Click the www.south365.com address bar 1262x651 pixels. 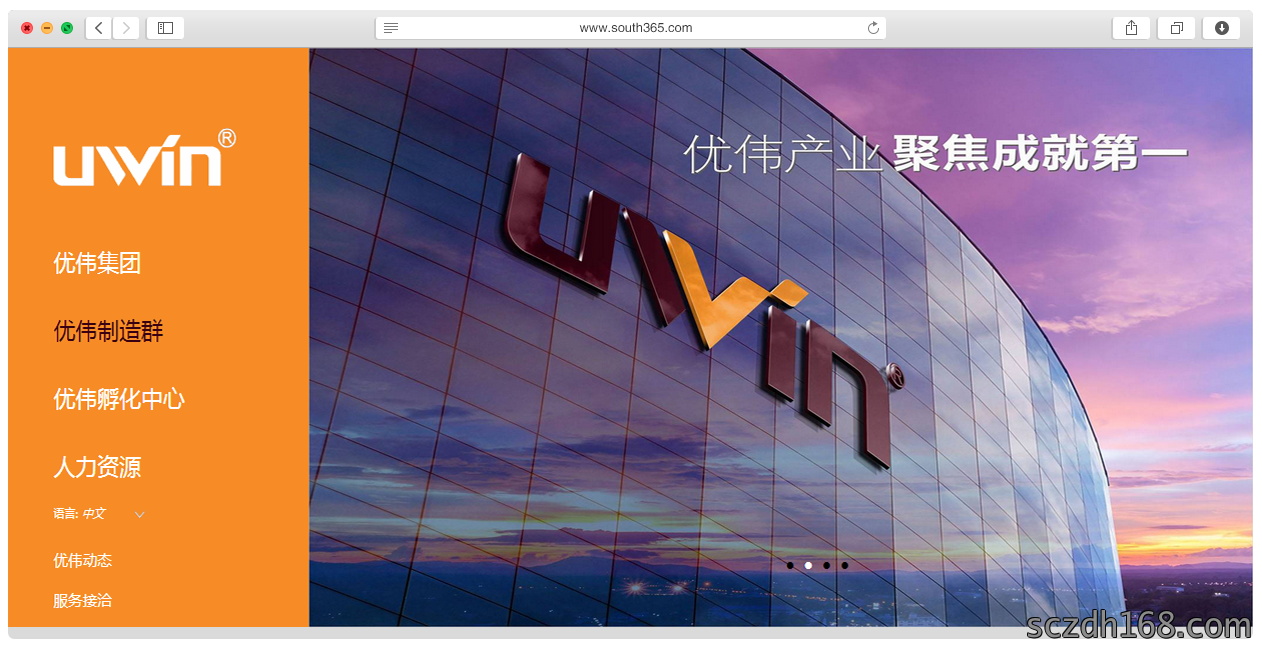[631, 28]
